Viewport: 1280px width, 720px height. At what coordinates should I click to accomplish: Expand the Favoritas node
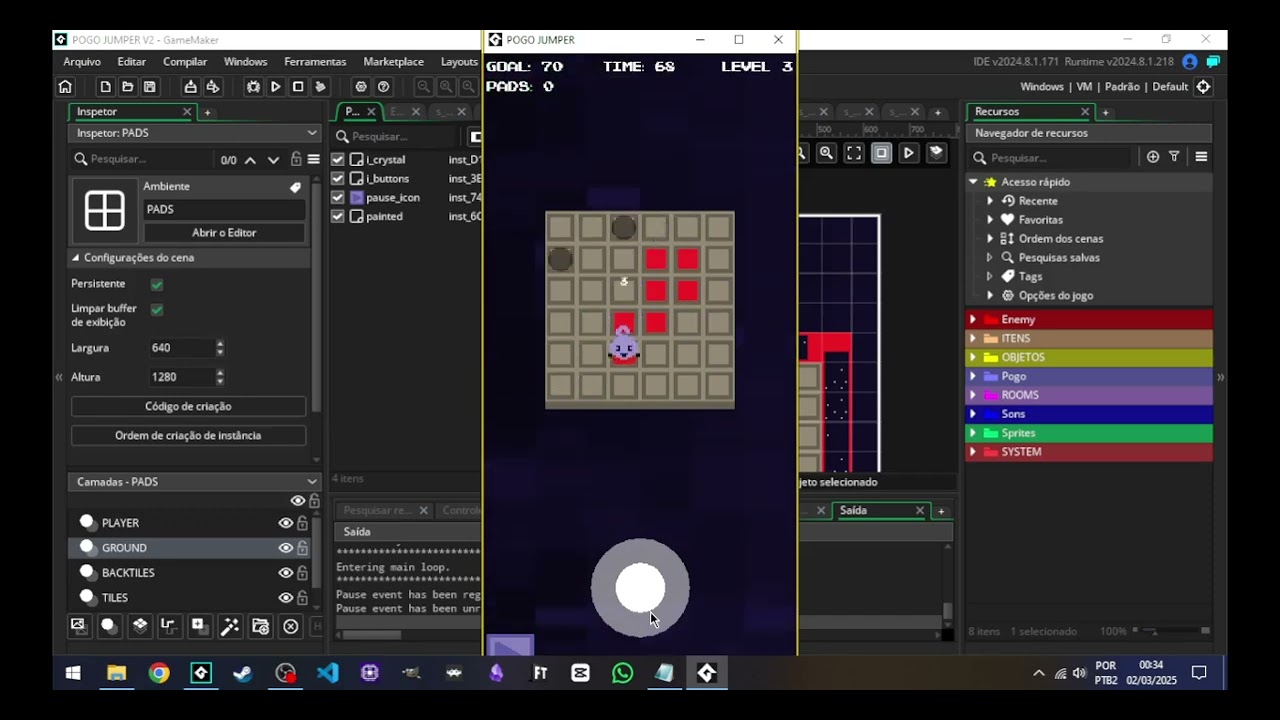tap(990, 220)
